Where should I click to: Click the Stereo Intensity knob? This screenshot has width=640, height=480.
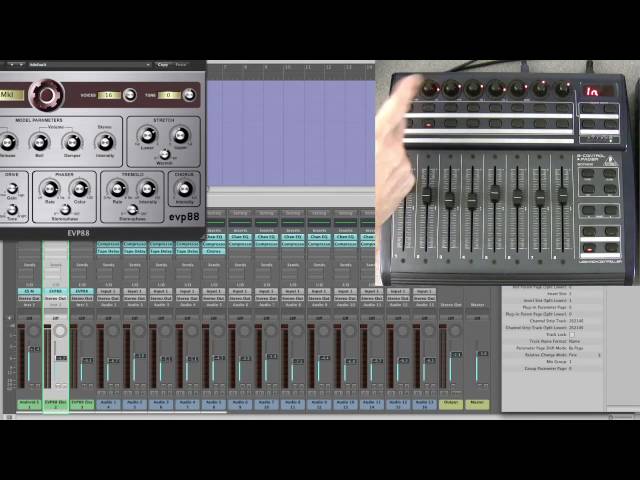(104, 142)
